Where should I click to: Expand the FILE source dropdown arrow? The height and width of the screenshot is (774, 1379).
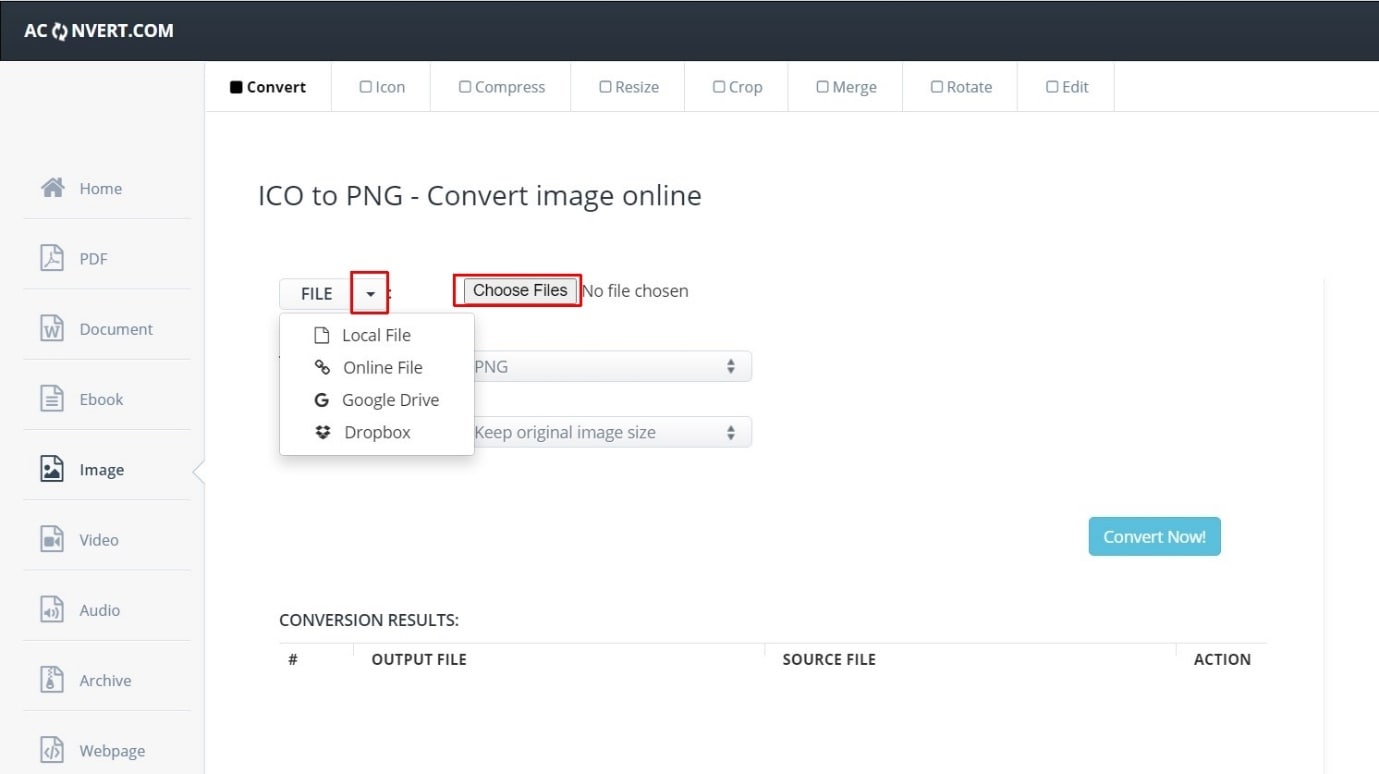pyautogui.click(x=370, y=294)
